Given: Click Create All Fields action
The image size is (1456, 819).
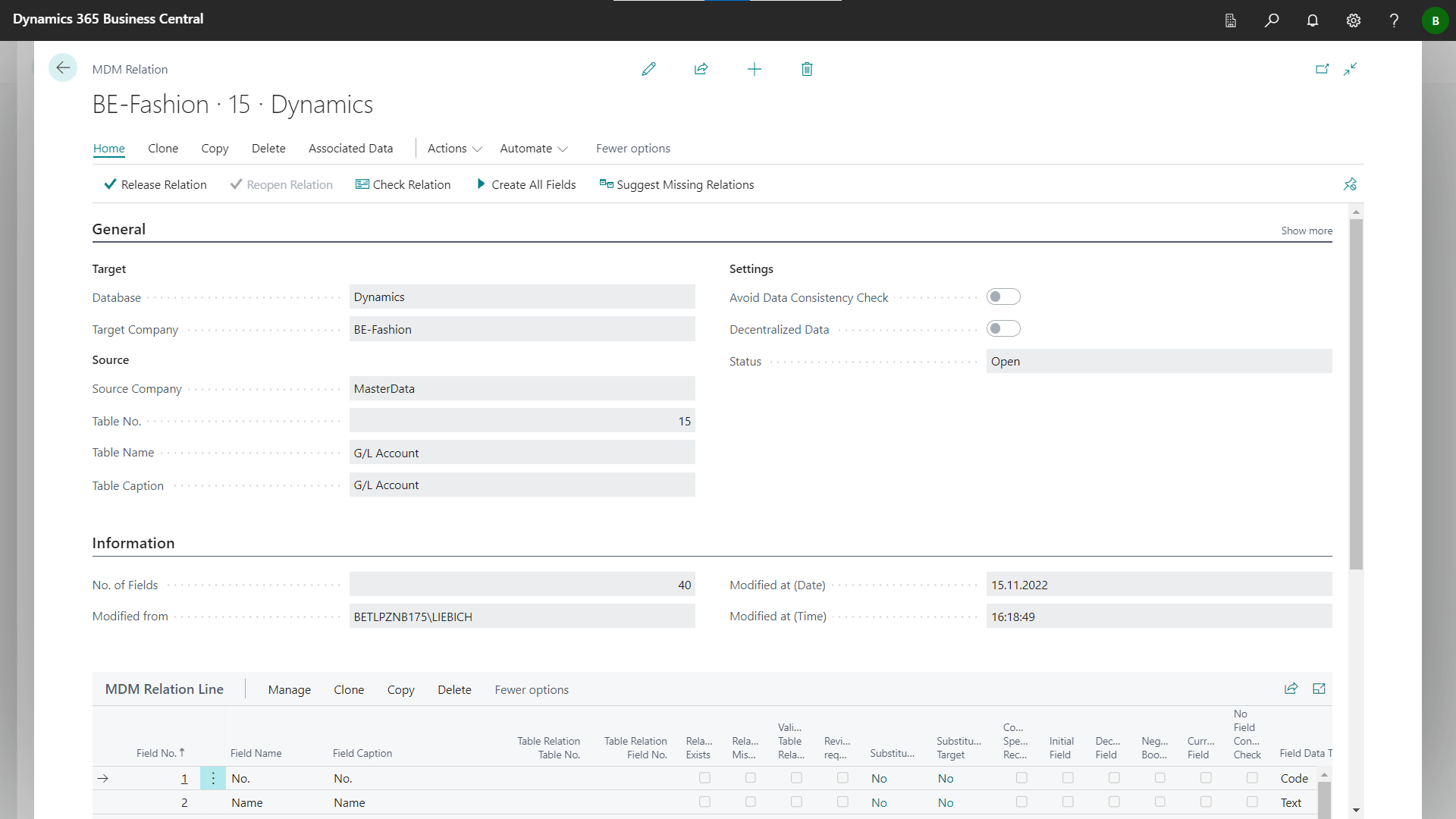Looking at the screenshot, I should point(526,184).
